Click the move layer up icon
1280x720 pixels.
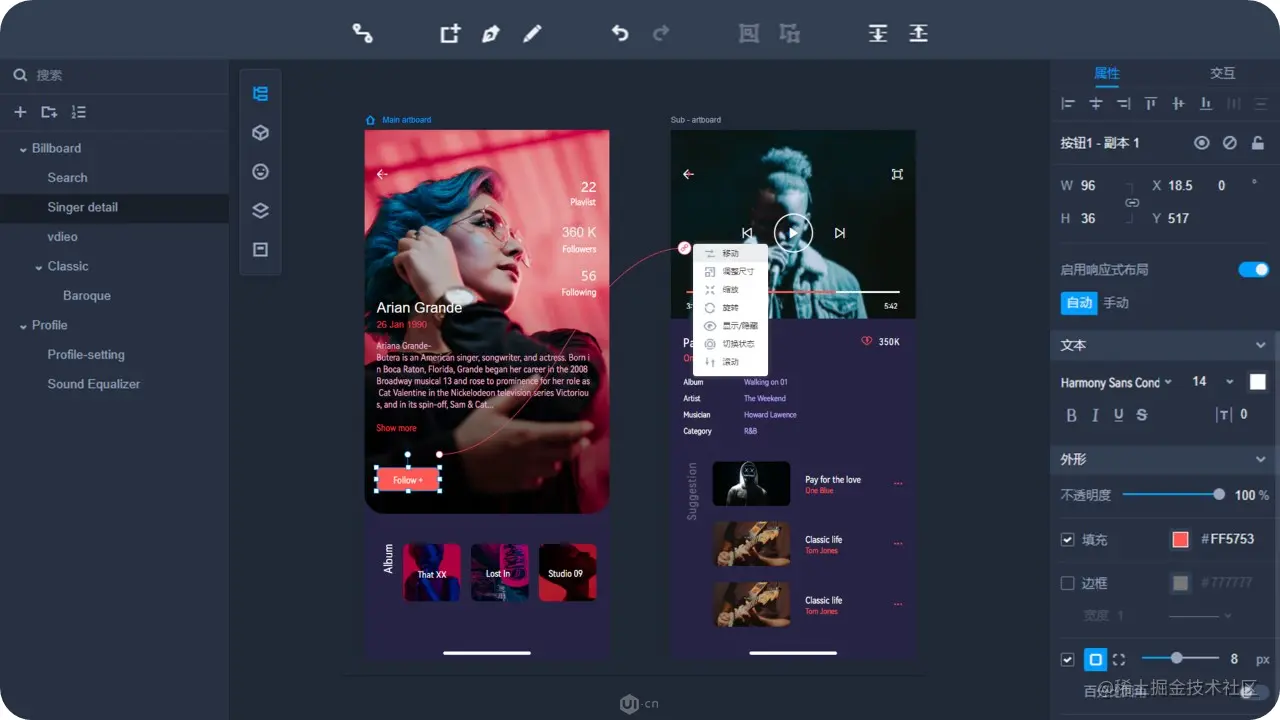click(x=918, y=33)
